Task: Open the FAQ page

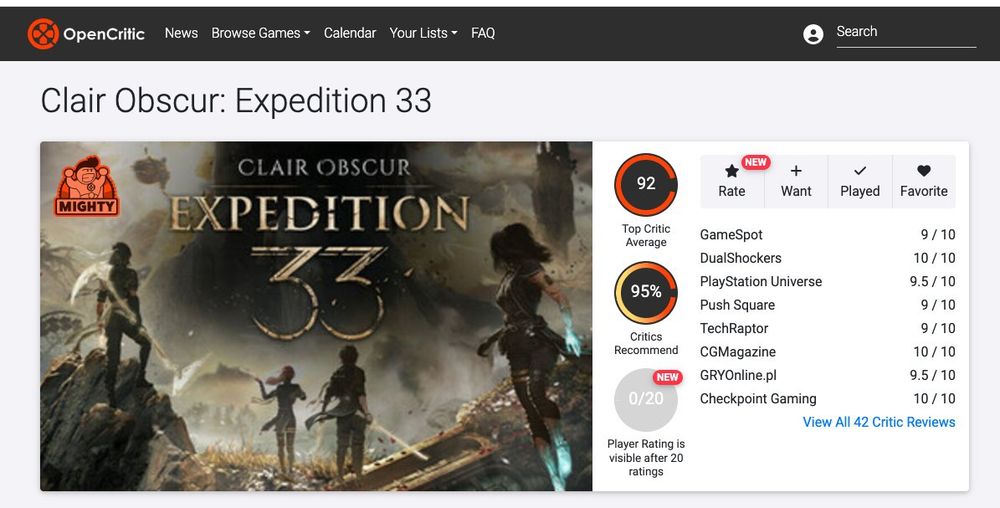Action: [483, 33]
